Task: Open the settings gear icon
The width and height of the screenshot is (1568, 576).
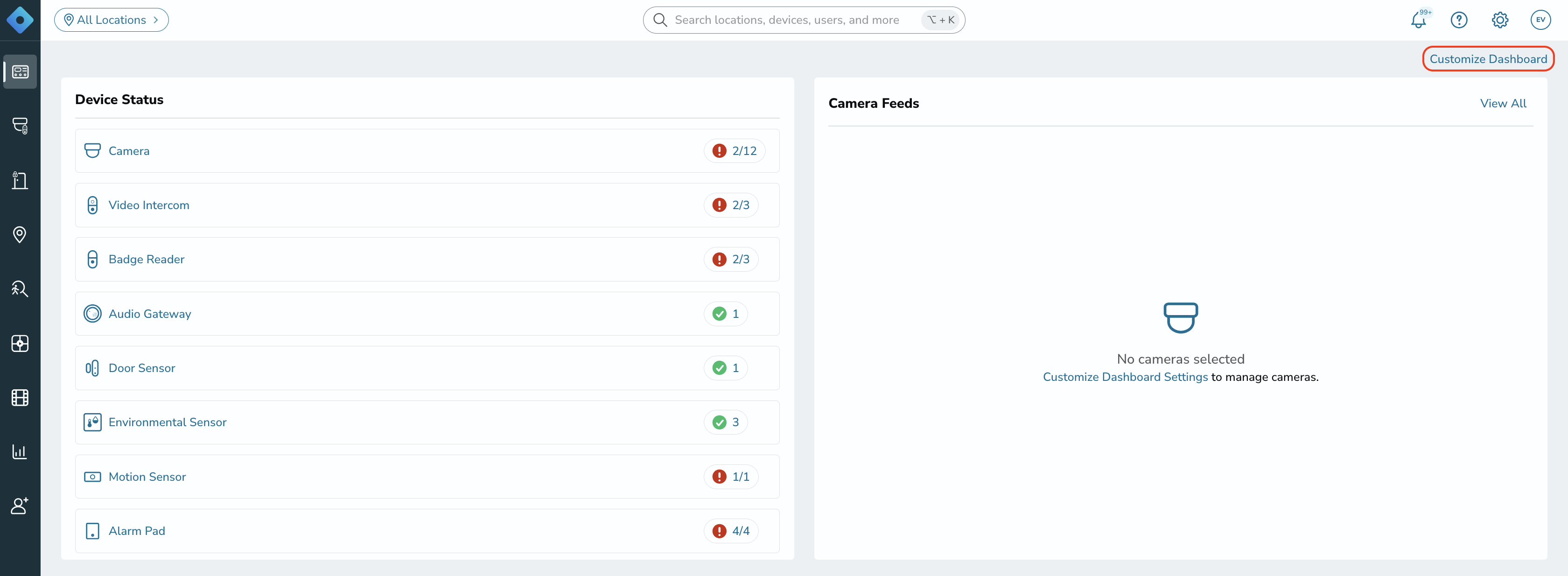Action: pos(1500,20)
